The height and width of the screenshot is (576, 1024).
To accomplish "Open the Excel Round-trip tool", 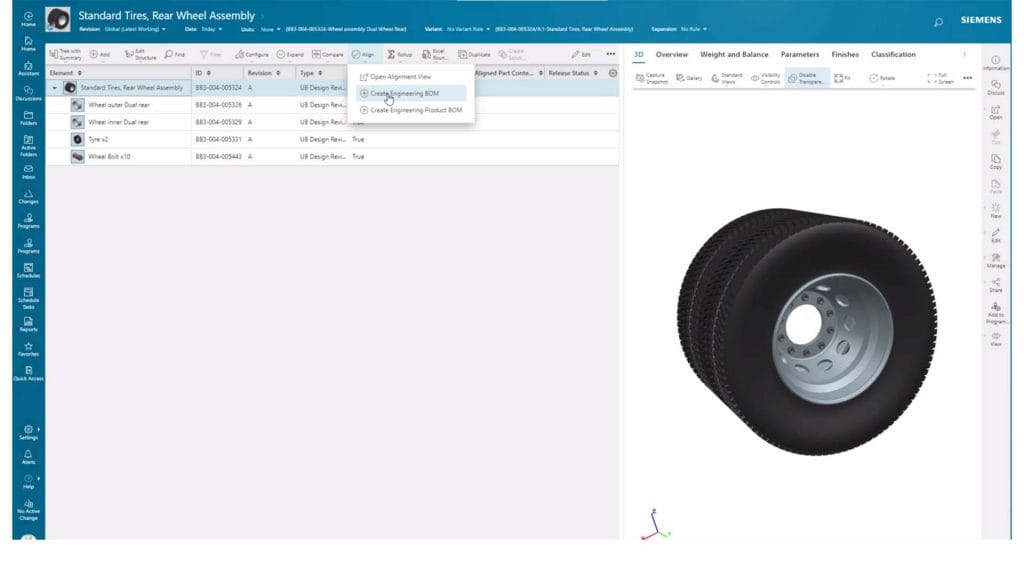I will [434, 55].
